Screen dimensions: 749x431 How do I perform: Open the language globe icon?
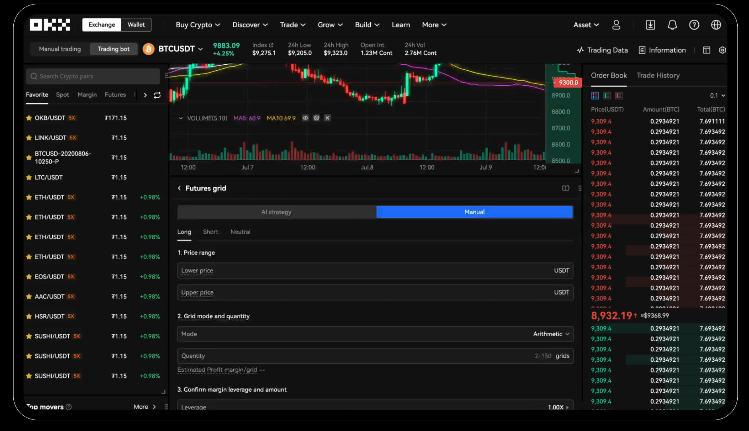tap(716, 25)
